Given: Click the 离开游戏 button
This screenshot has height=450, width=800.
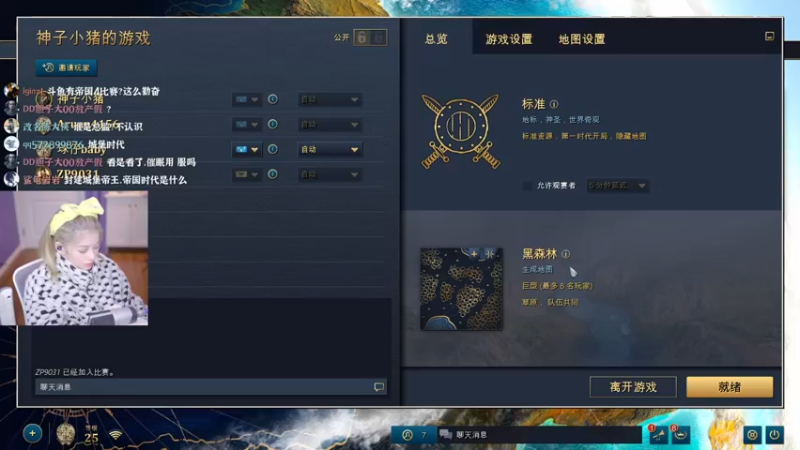Looking at the screenshot, I should click(633, 387).
